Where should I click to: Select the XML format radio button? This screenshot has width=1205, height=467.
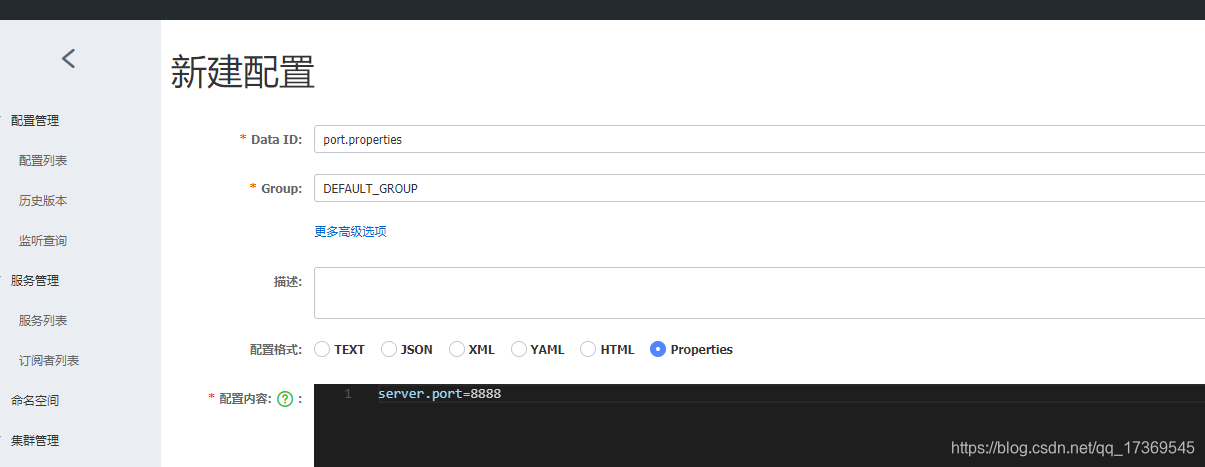pyautogui.click(x=457, y=349)
